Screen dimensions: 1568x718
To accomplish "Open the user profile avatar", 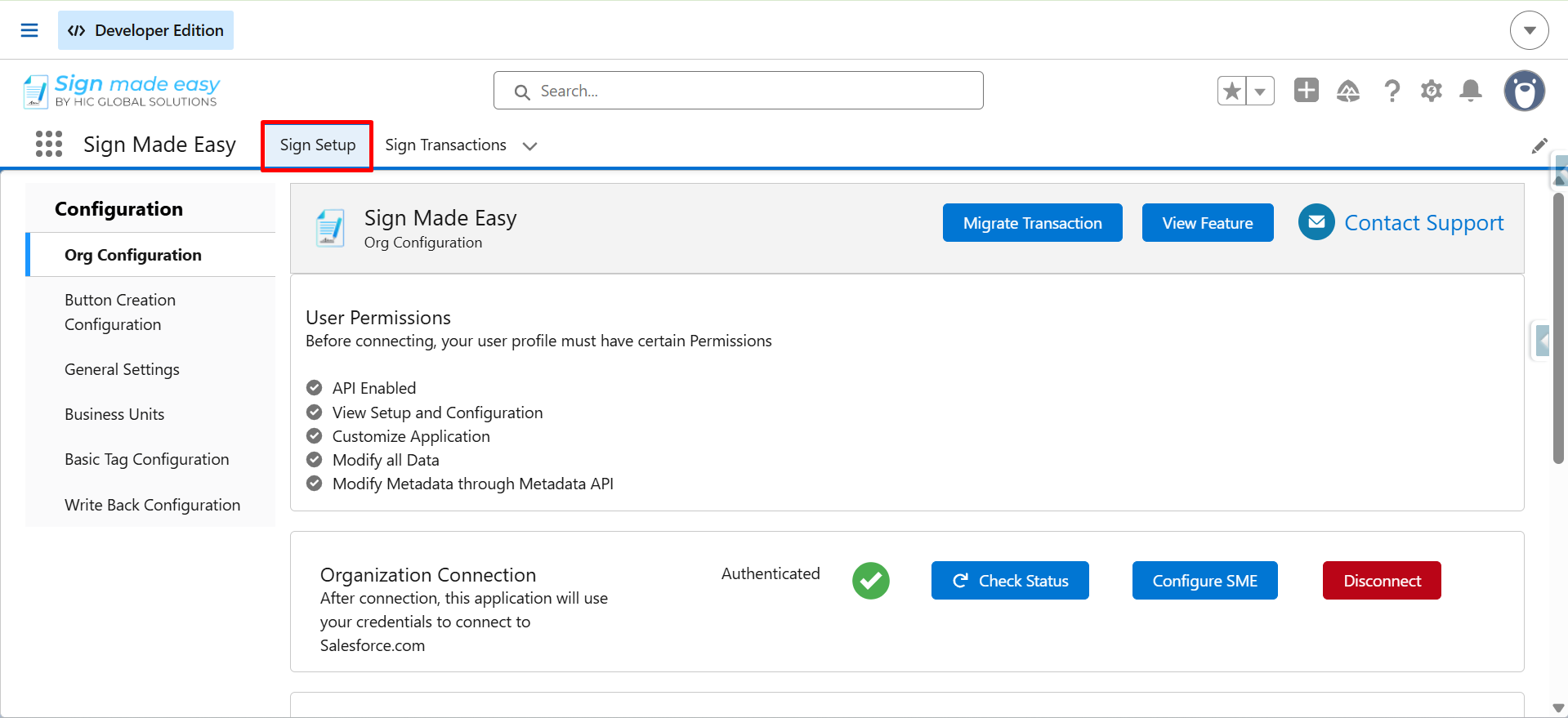I will (1525, 91).
